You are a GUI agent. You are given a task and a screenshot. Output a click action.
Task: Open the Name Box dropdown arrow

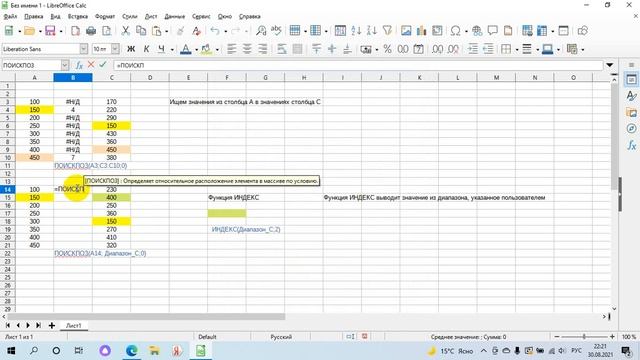[65, 65]
